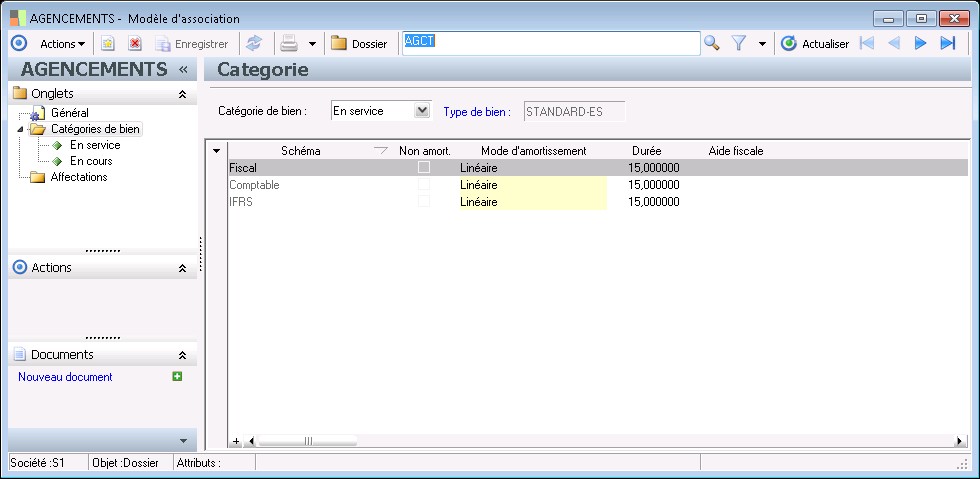Open the Actions dropdown menu

click(62, 44)
